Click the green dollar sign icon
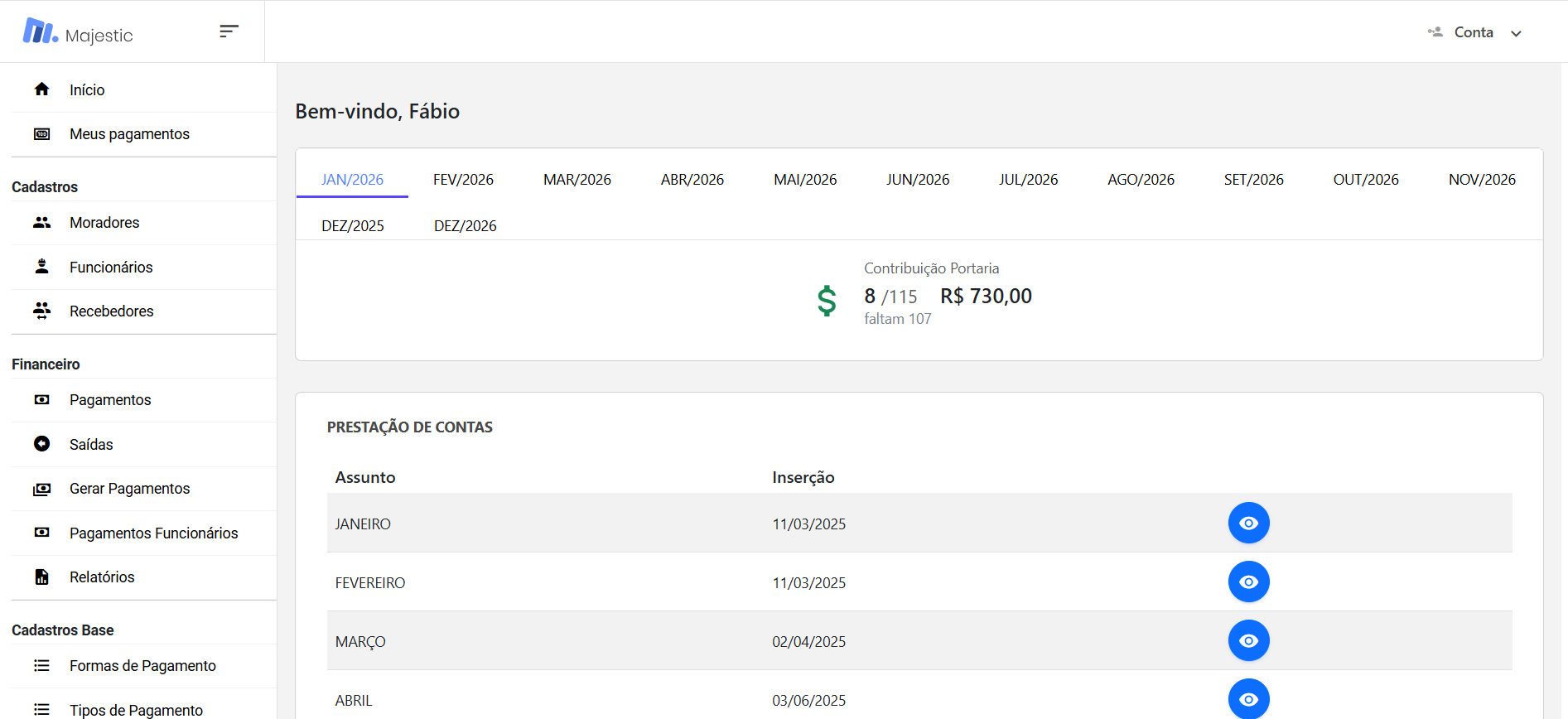 [827, 301]
